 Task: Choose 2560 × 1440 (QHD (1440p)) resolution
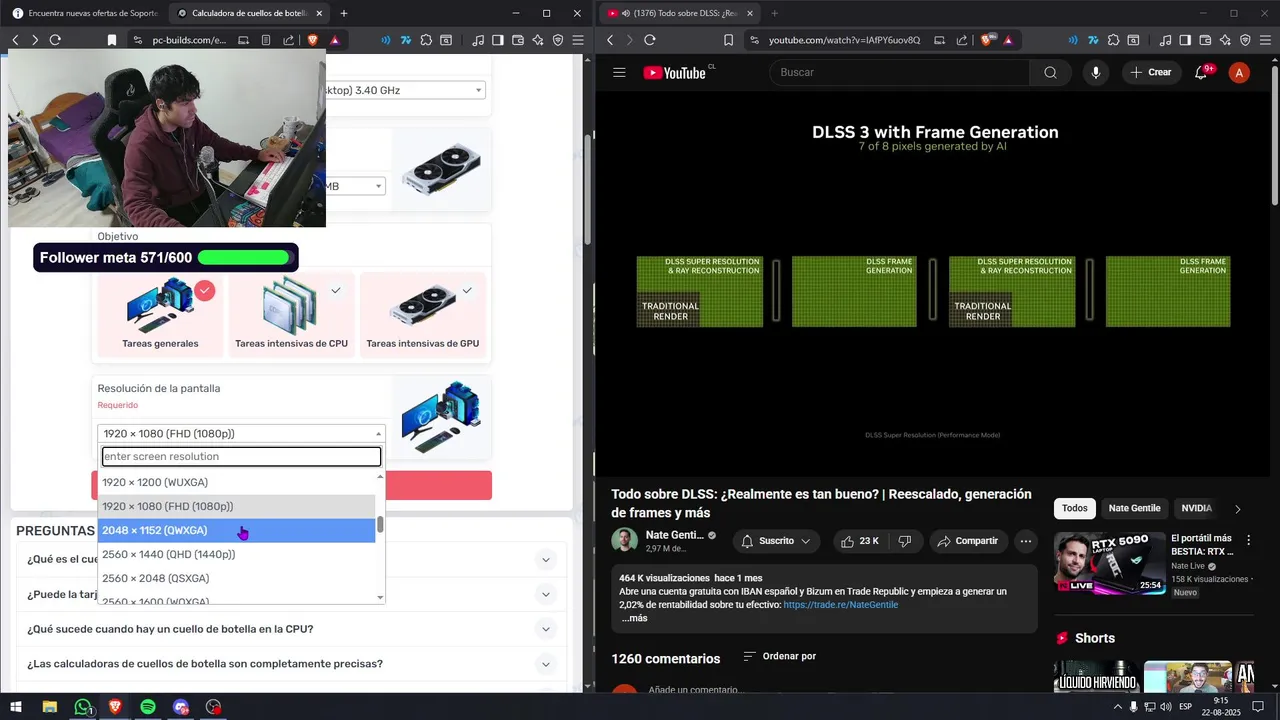(x=236, y=554)
